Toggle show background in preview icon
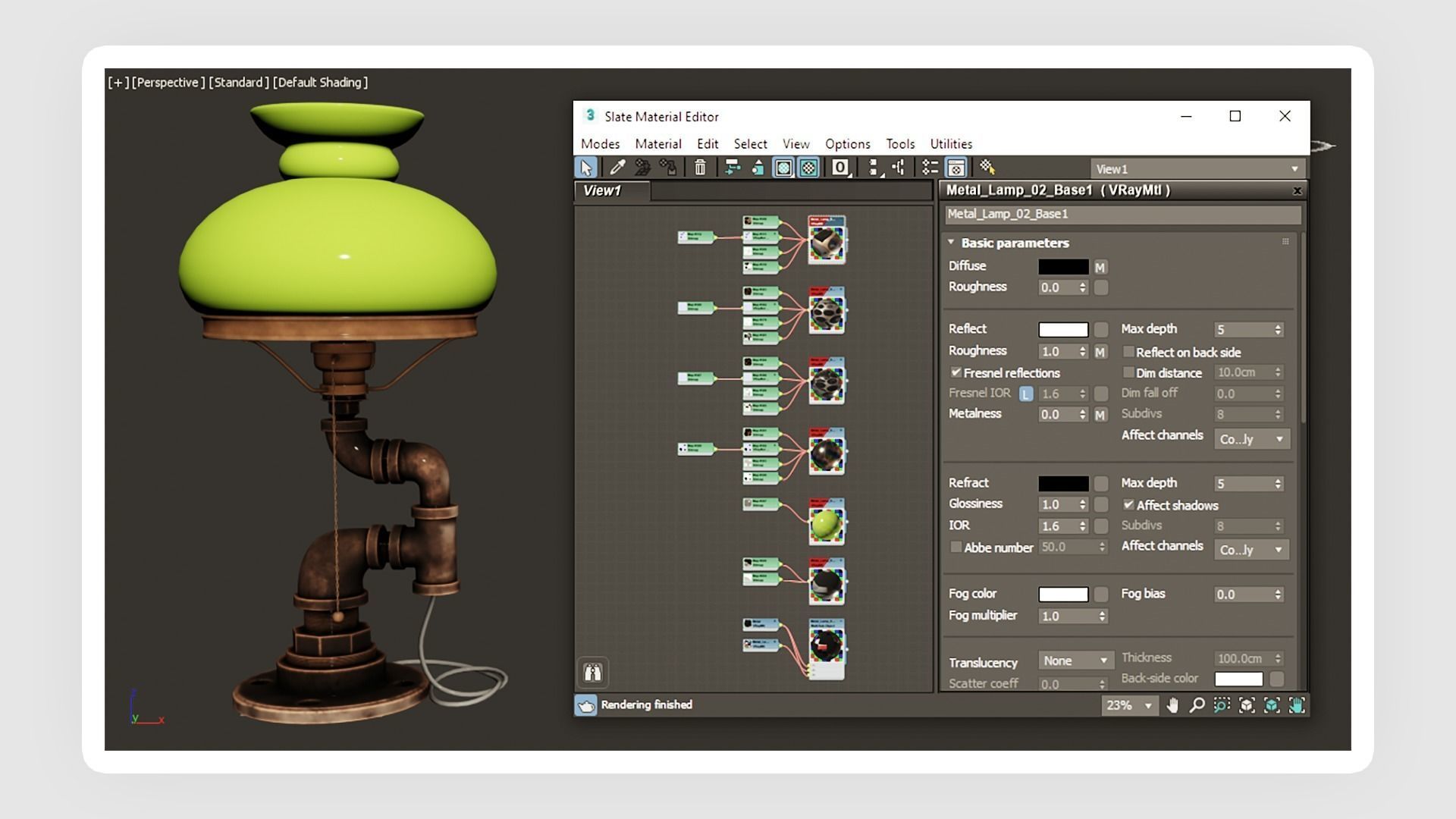The width and height of the screenshot is (1456, 819). point(808,168)
